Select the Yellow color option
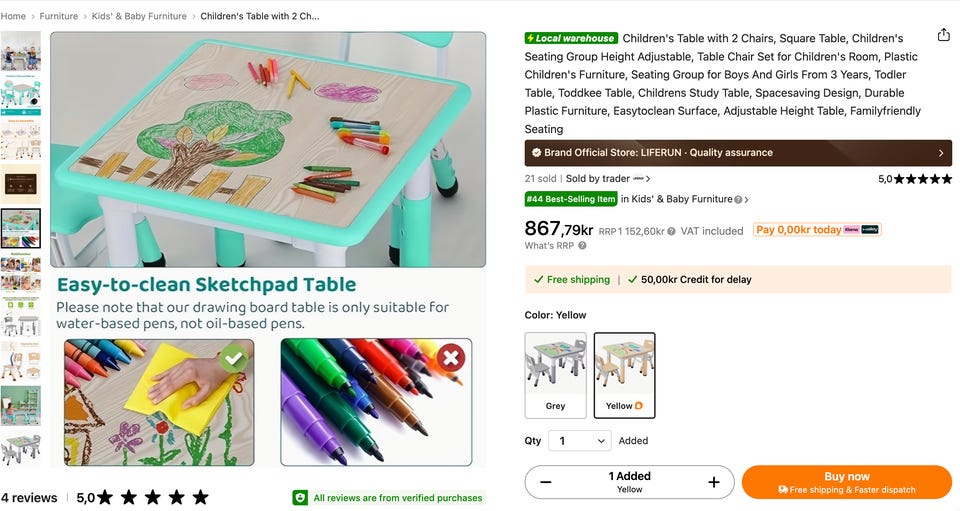The image size is (960, 511). point(625,375)
